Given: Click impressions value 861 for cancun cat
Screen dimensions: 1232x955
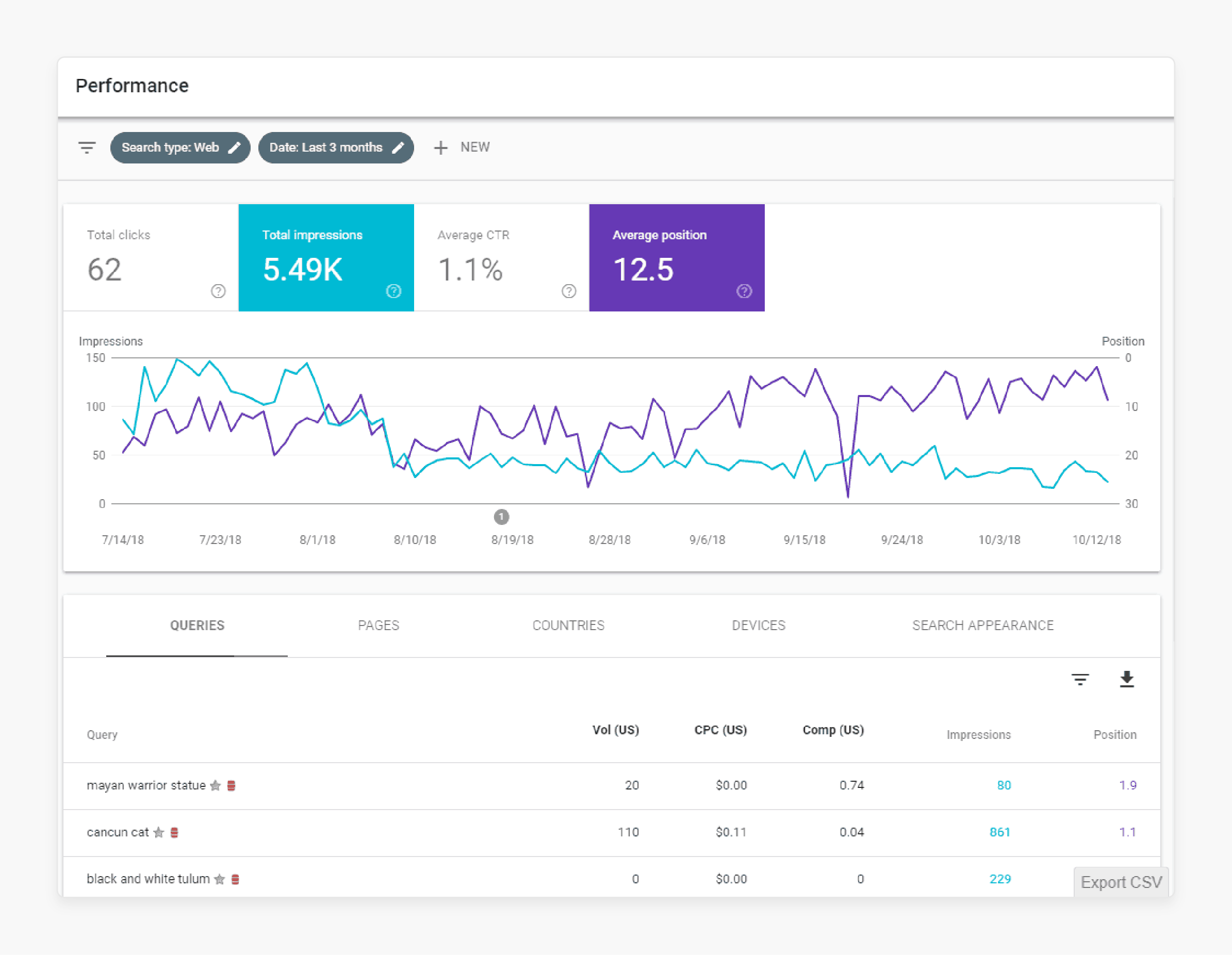Looking at the screenshot, I should (x=999, y=832).
